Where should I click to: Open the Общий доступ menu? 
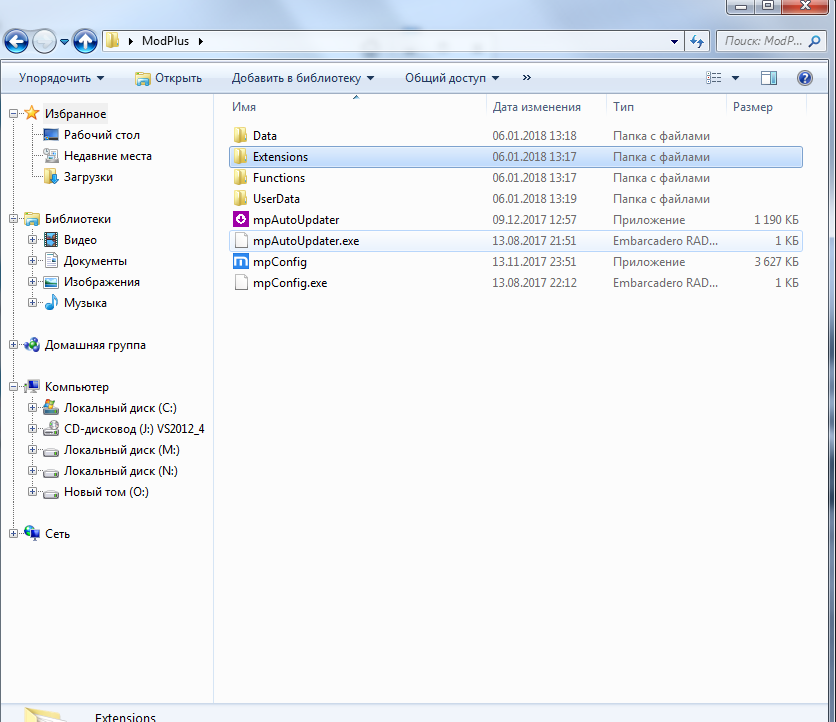pyautogui.click(x=452, y=78)
